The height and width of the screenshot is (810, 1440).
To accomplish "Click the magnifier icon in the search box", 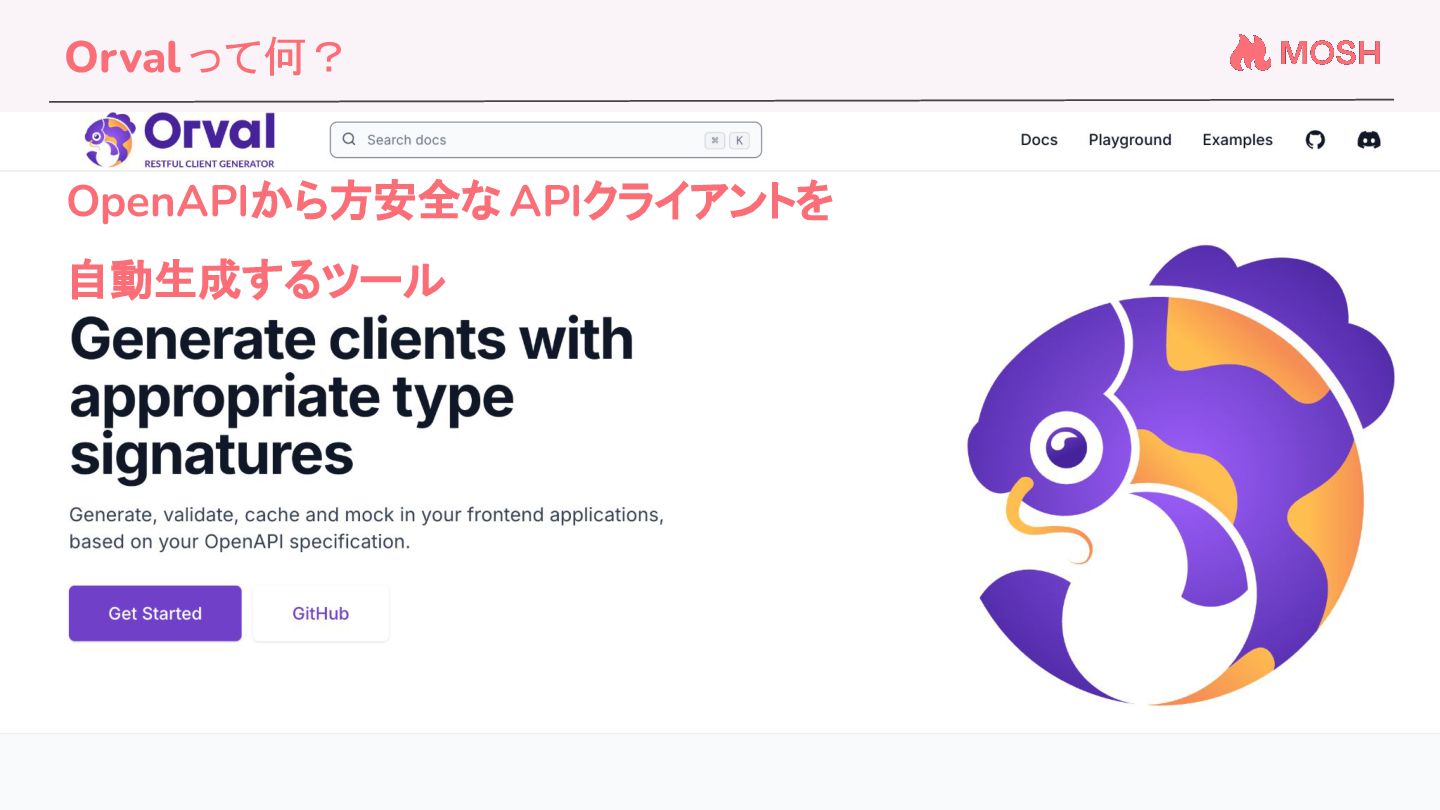I will tap(349, 140).
